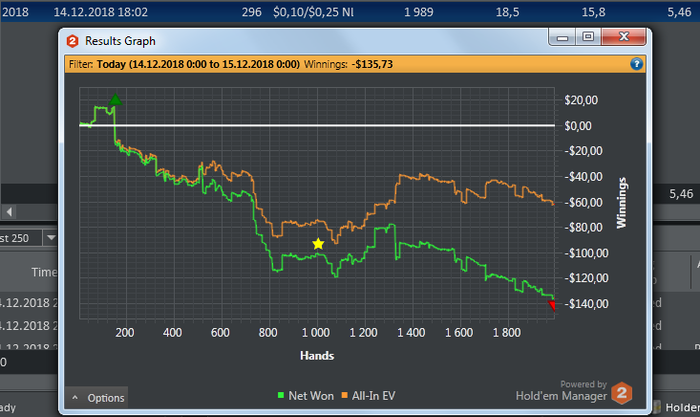
Task: Click the blue help question mark icon
Action: 636,64
